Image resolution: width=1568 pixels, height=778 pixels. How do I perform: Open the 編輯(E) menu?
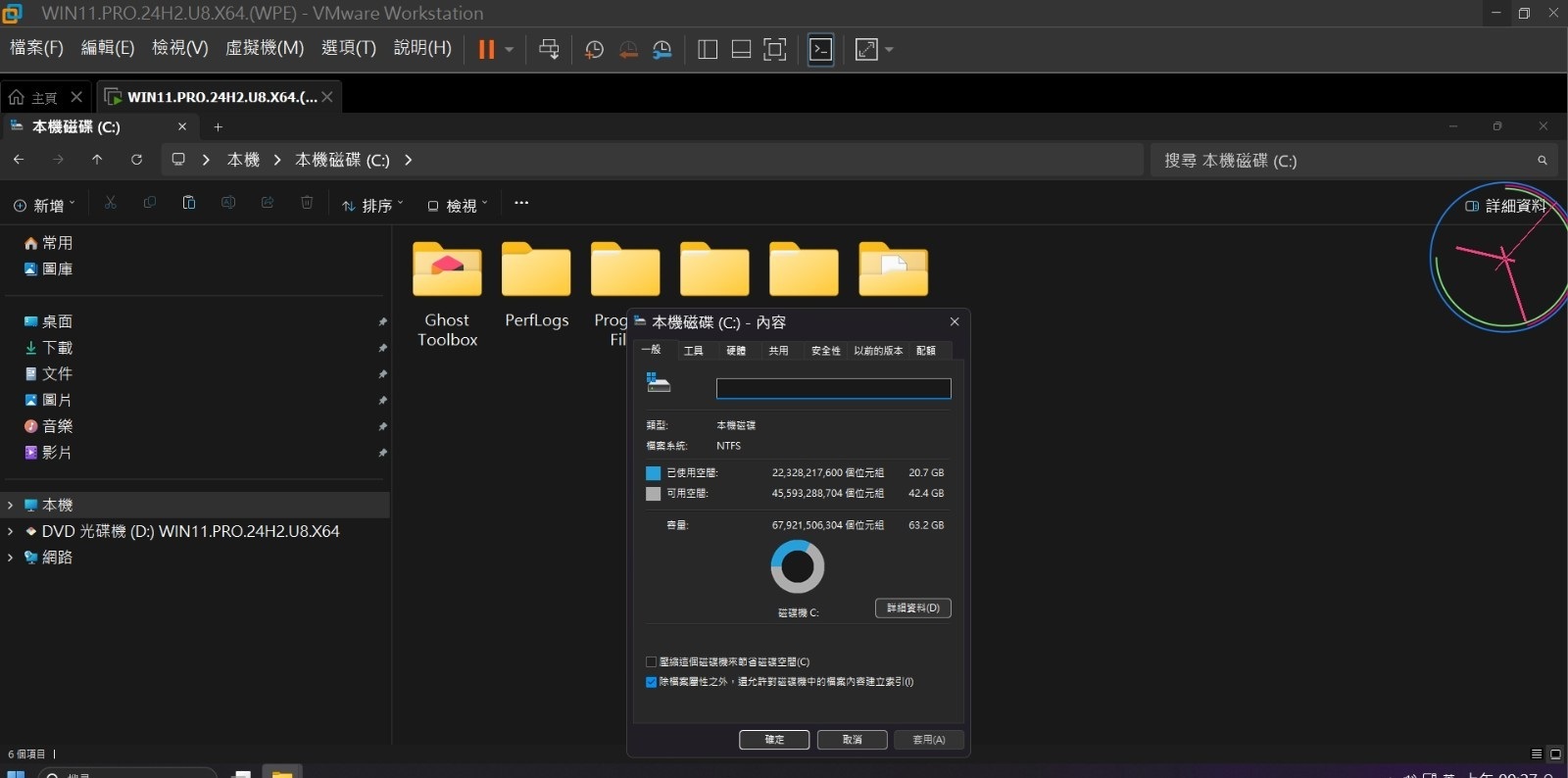(107, 48)
